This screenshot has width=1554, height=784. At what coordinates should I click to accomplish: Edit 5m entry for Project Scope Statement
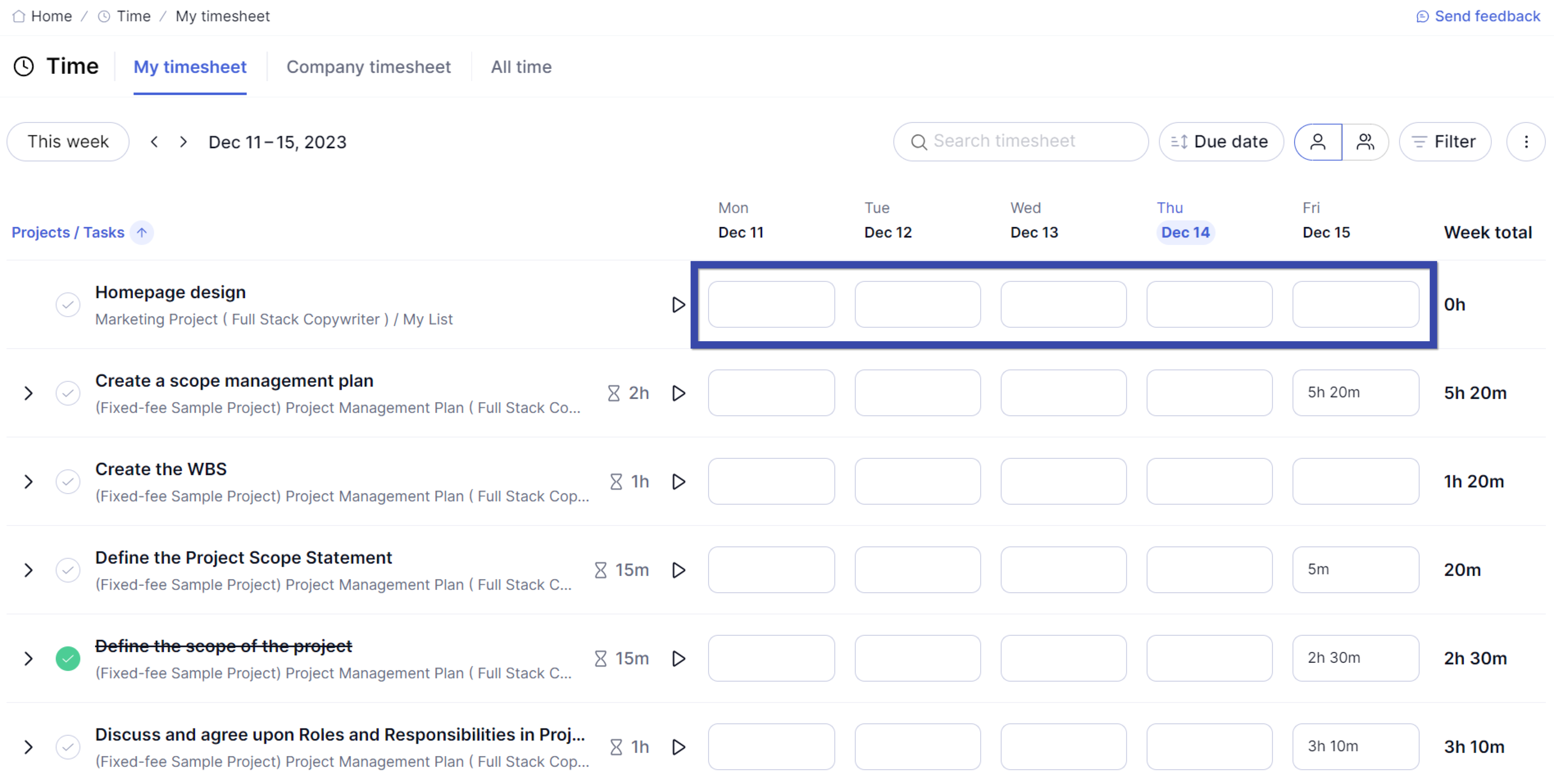pyautogui.click(x=1356, y=570)
